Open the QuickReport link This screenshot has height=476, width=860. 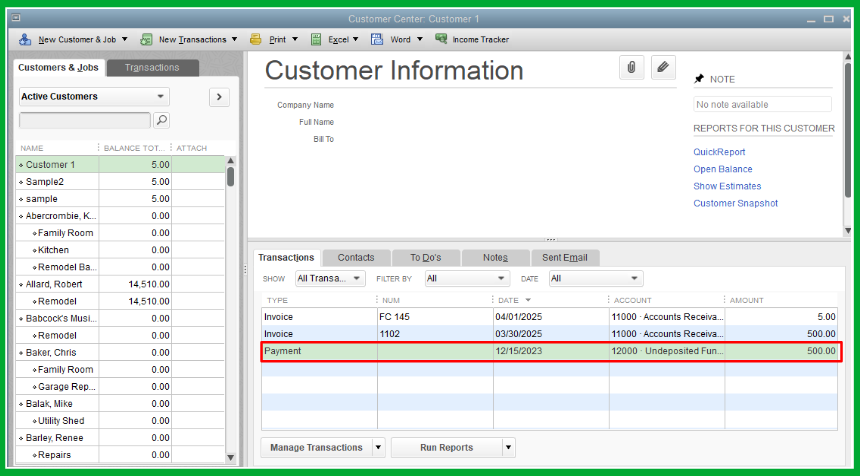pyautogui.click(x=719, y=152)
